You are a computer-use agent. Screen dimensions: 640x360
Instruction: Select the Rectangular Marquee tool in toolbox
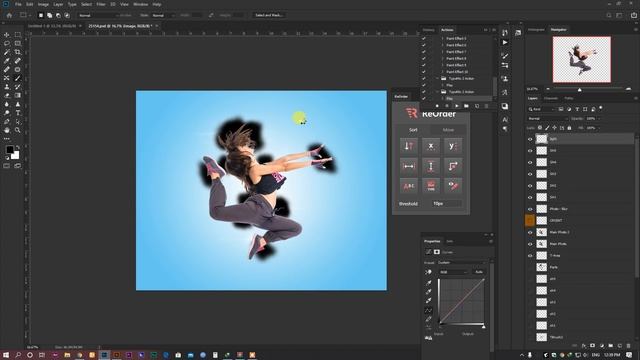[18, 35]
